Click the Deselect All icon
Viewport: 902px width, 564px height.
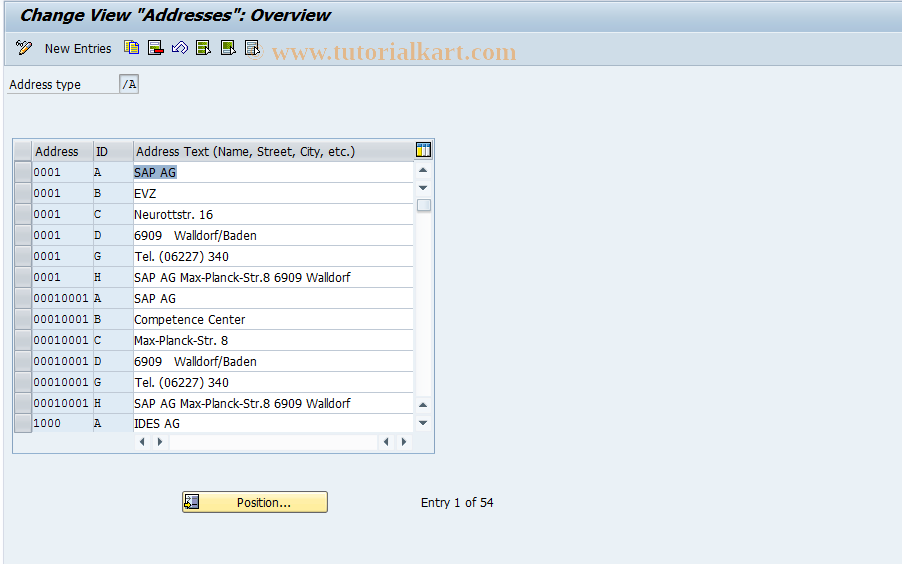(253, 48)
